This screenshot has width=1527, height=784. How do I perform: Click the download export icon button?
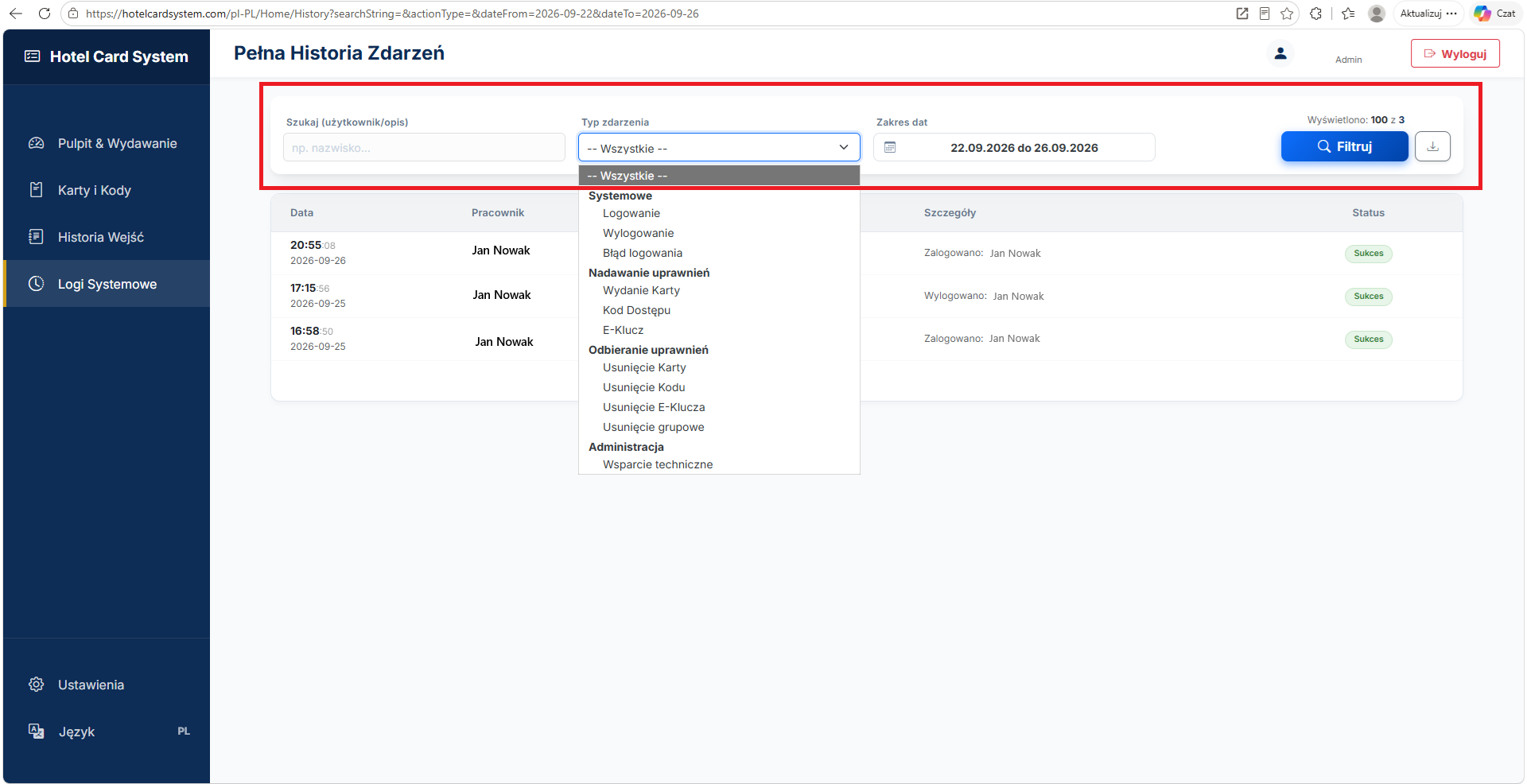click(1432, 146)
